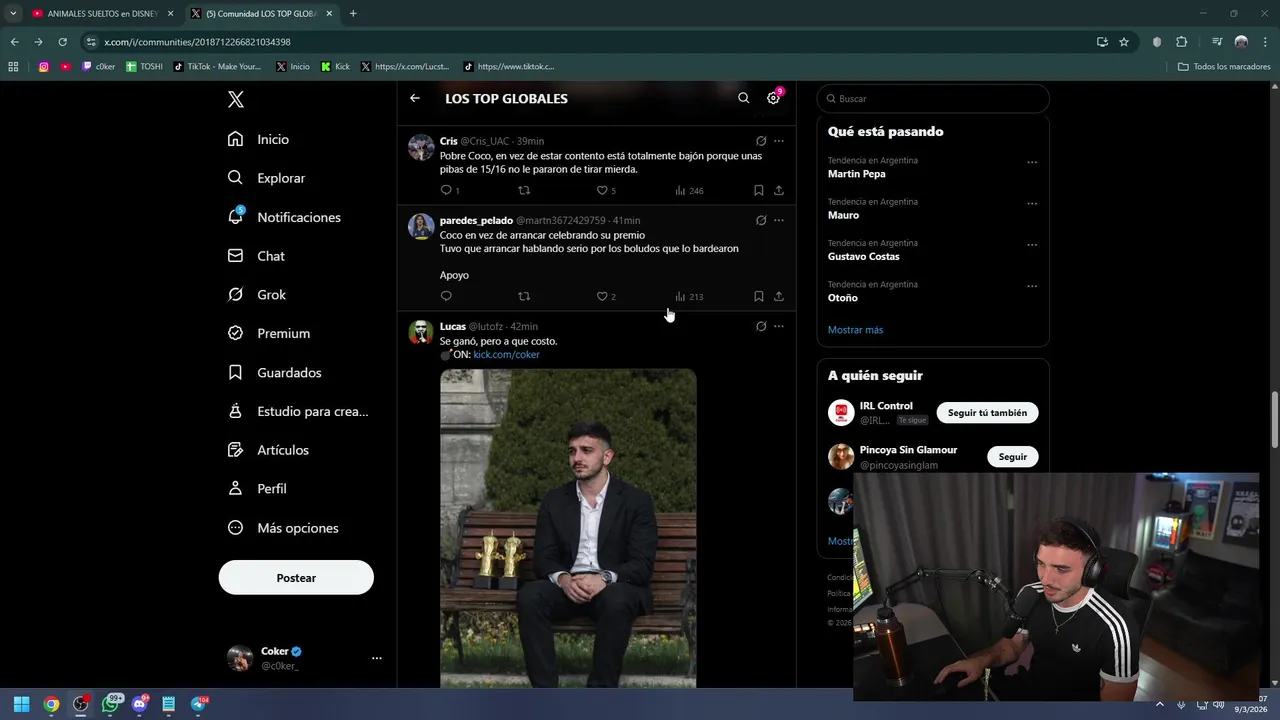Open WhatsApp from taskbar
This screenshot has height=720, width=1280.
coord(110,704)
